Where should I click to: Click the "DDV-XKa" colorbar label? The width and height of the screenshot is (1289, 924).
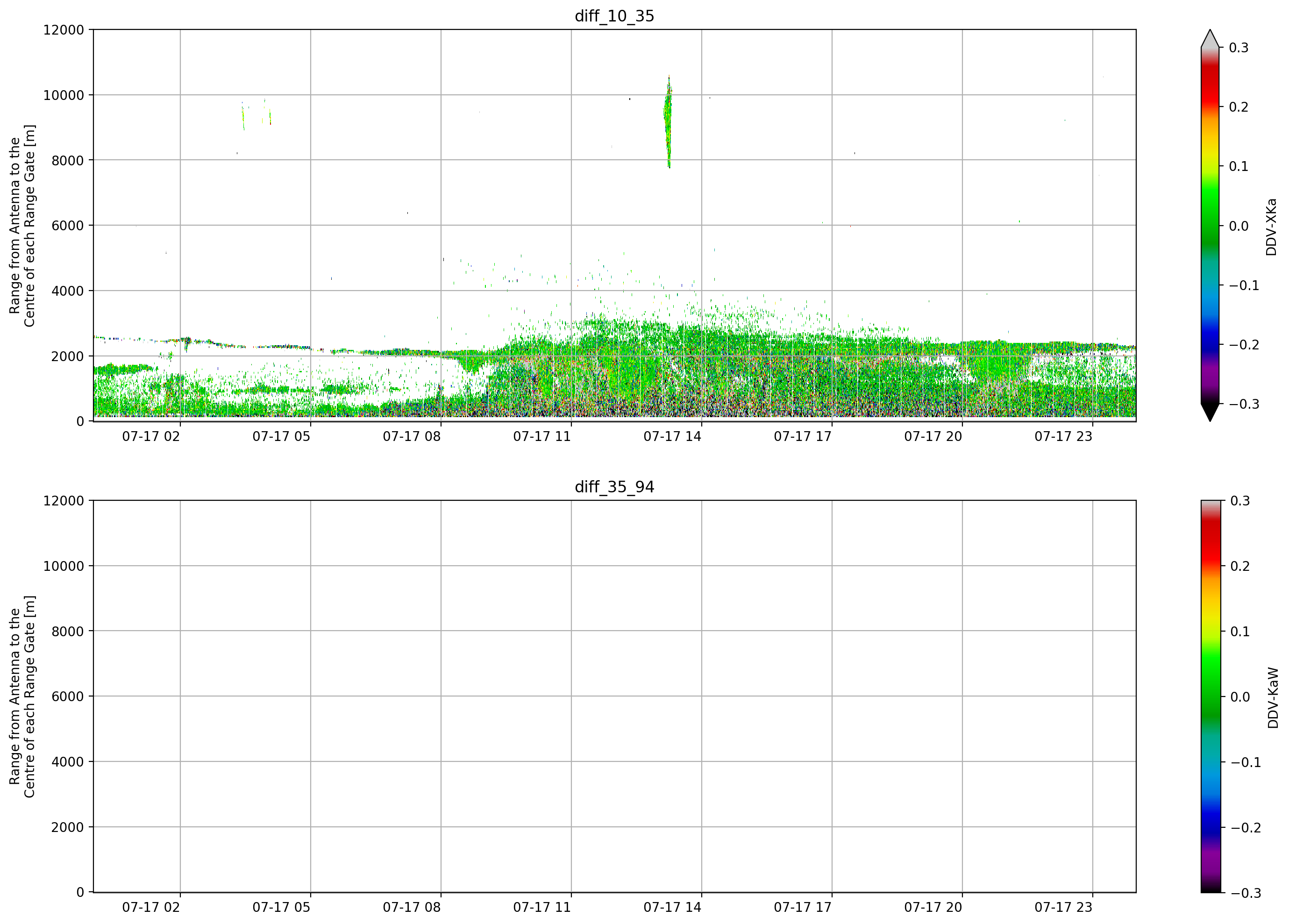pyautogui.click(x=1271, y=227)
